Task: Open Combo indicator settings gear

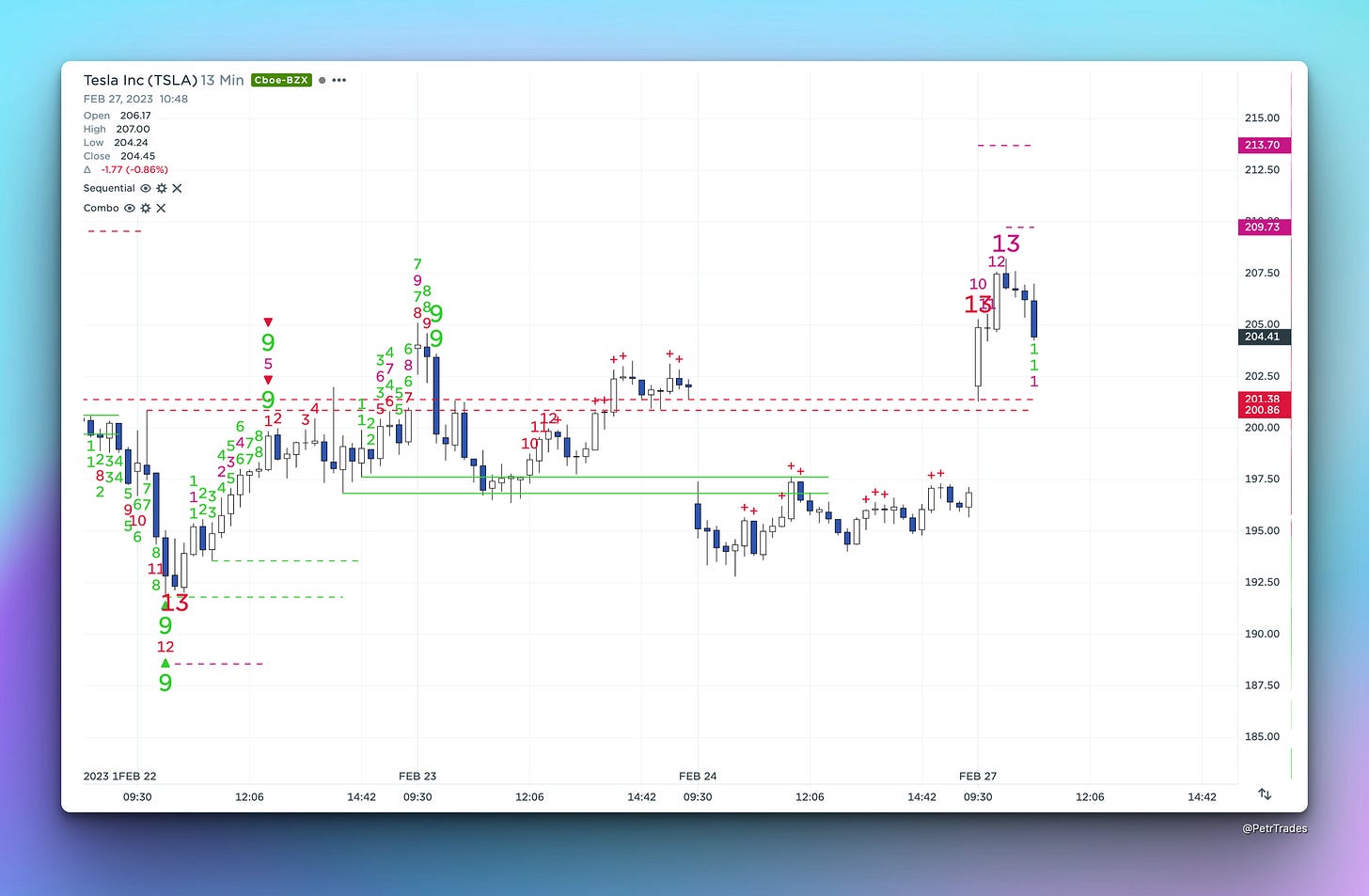Action: pos(146,208)
